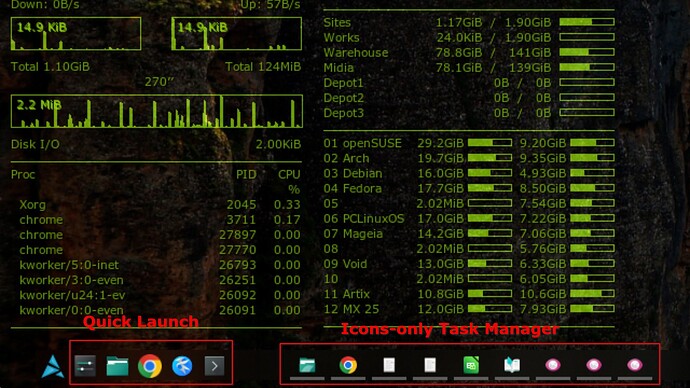Click the Sites partition usage bar

(x=587, y=22)
